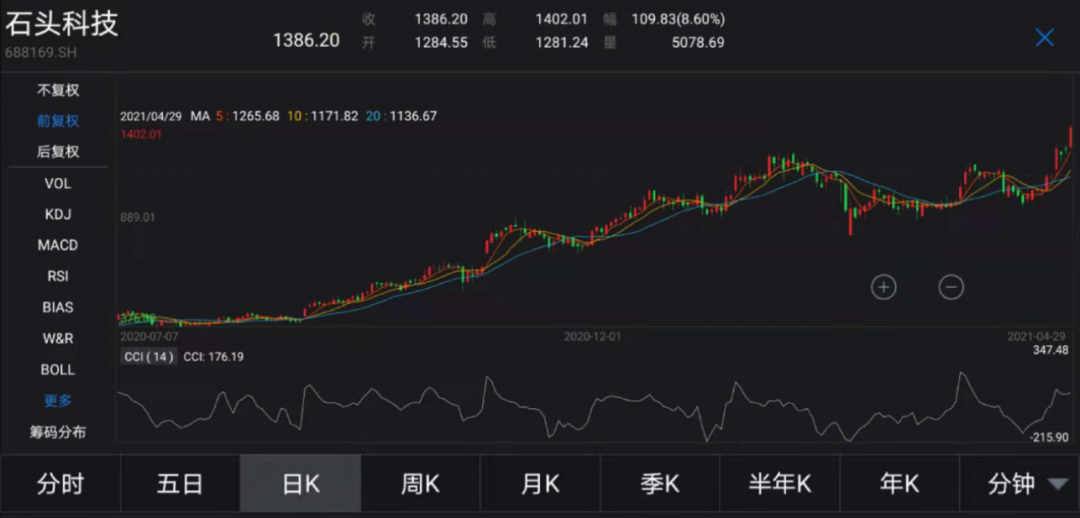Click the low value 1281.24 in header
The image size is (1080, 518).
pos(562,43)
